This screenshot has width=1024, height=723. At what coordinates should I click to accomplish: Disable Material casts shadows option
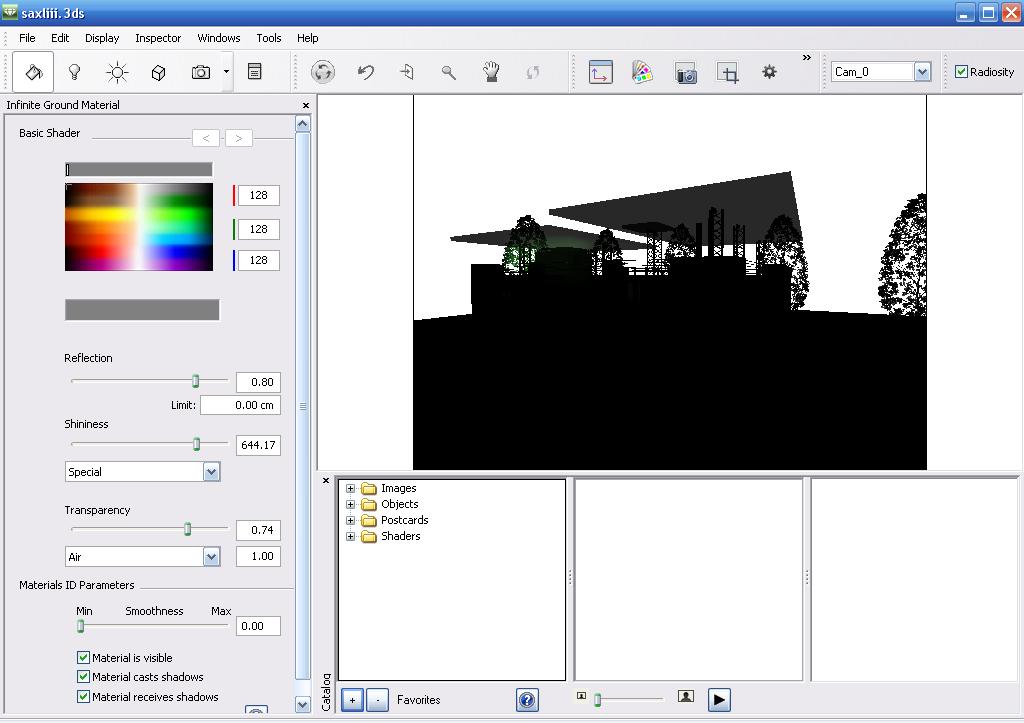click(x=84, y=677)
